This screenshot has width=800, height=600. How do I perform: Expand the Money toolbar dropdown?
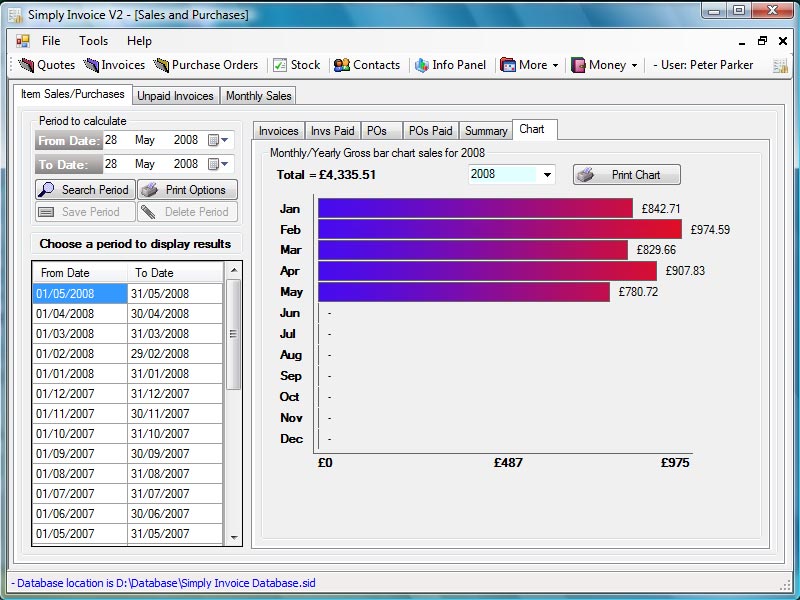pyautogui.click(x=606, y=65)
